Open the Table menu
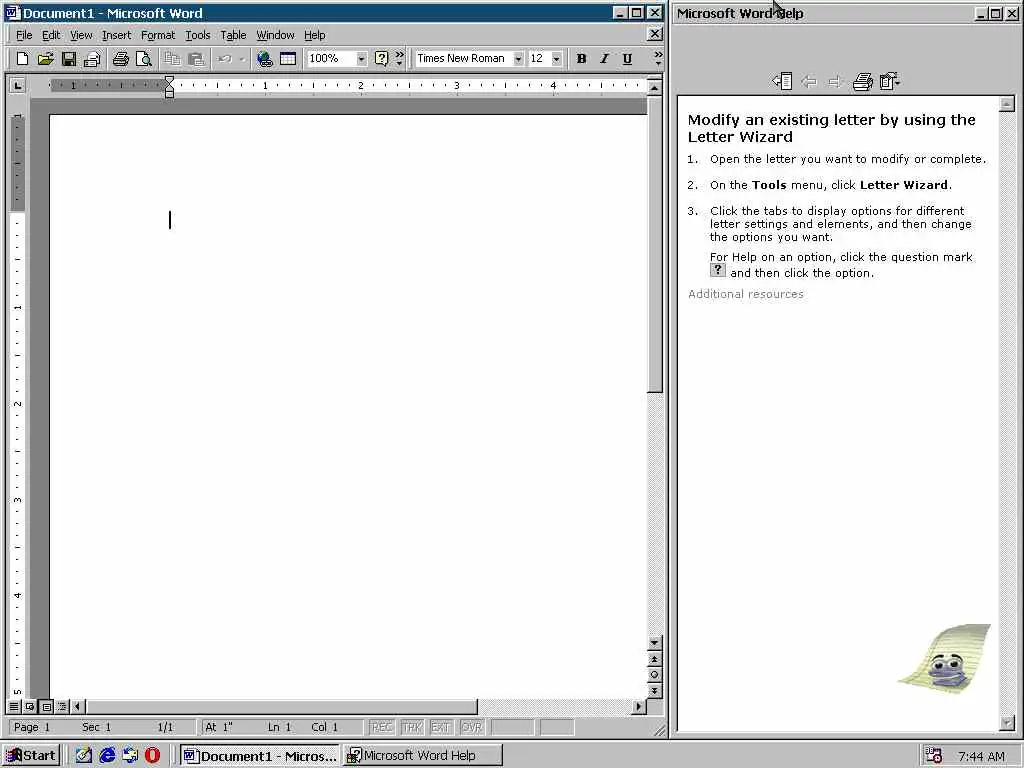The height and width of the screenshot is (768, 1024). coord(232,35)
